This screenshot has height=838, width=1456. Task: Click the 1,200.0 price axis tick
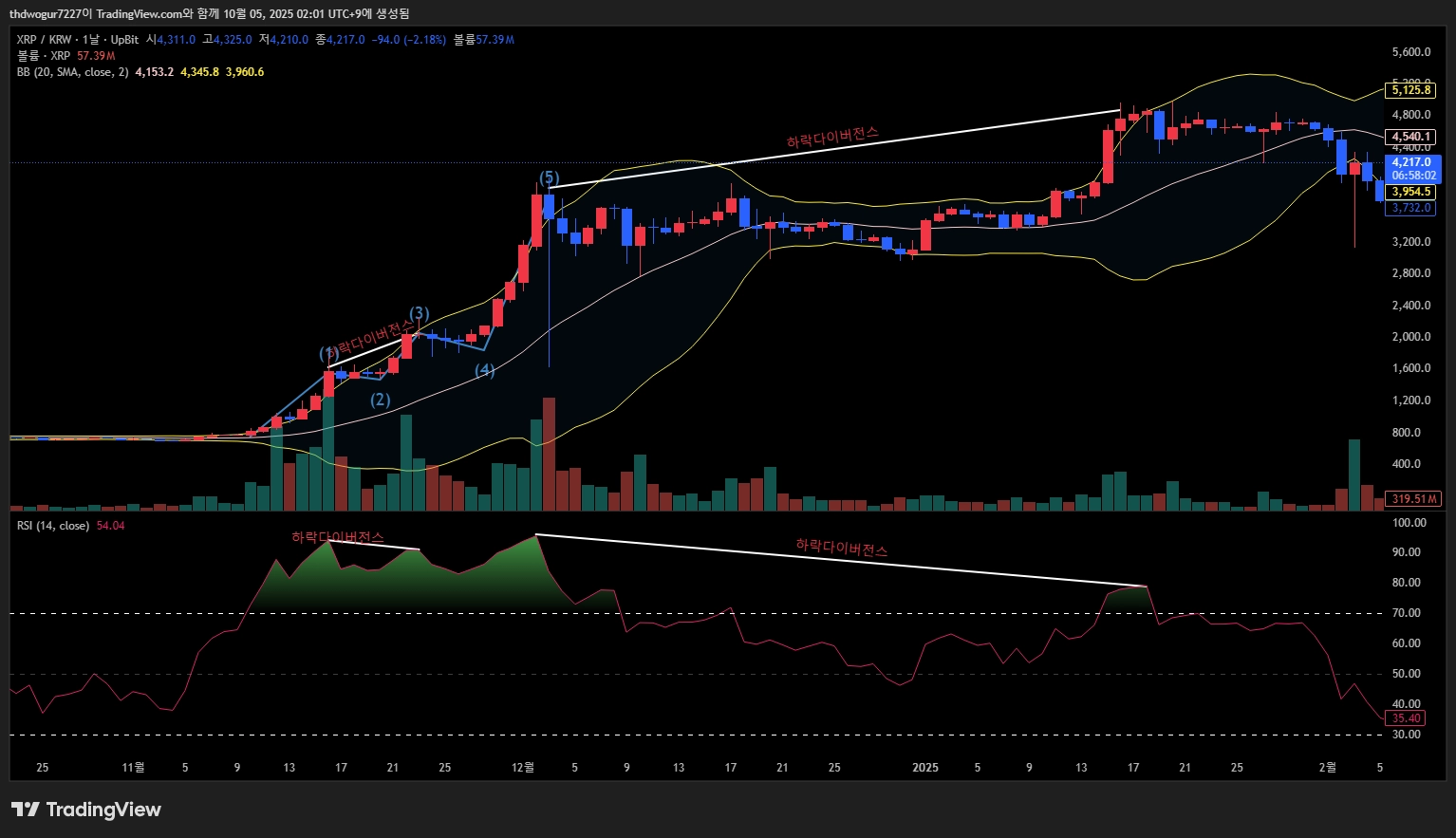point(1411,400)
